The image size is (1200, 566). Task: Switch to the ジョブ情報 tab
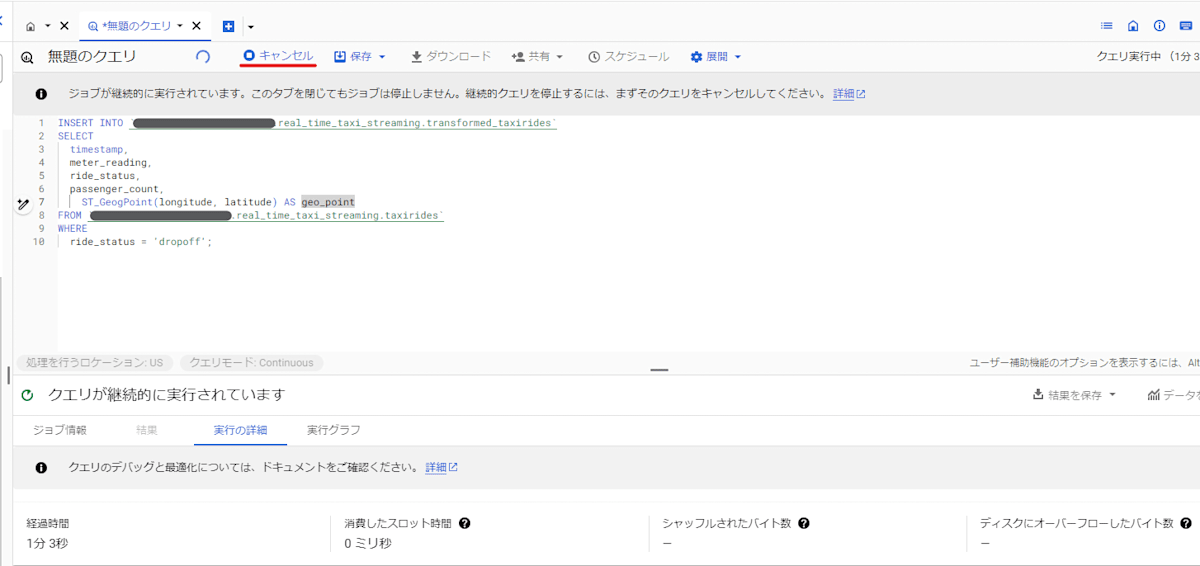click(60, 430)
